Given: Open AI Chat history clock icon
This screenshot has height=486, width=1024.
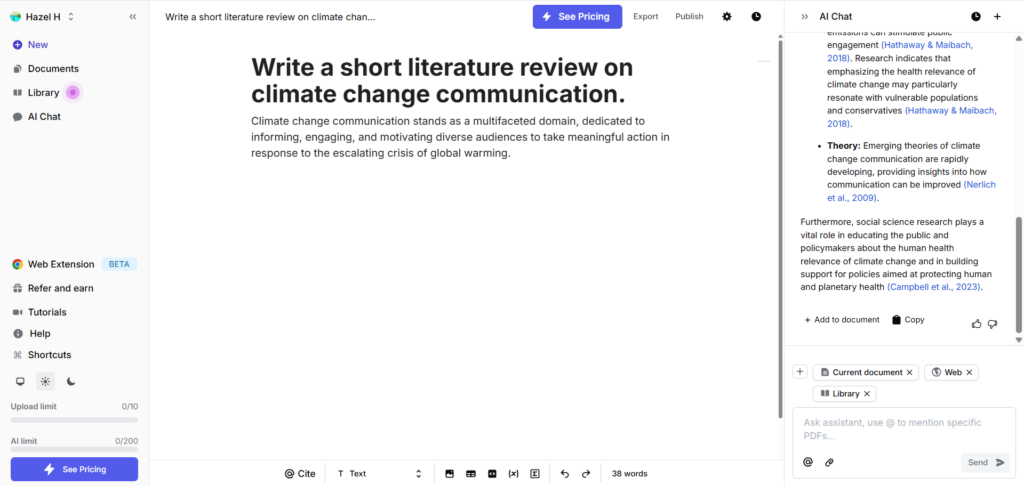Looking at the screenshot, I should coord(976,17).
